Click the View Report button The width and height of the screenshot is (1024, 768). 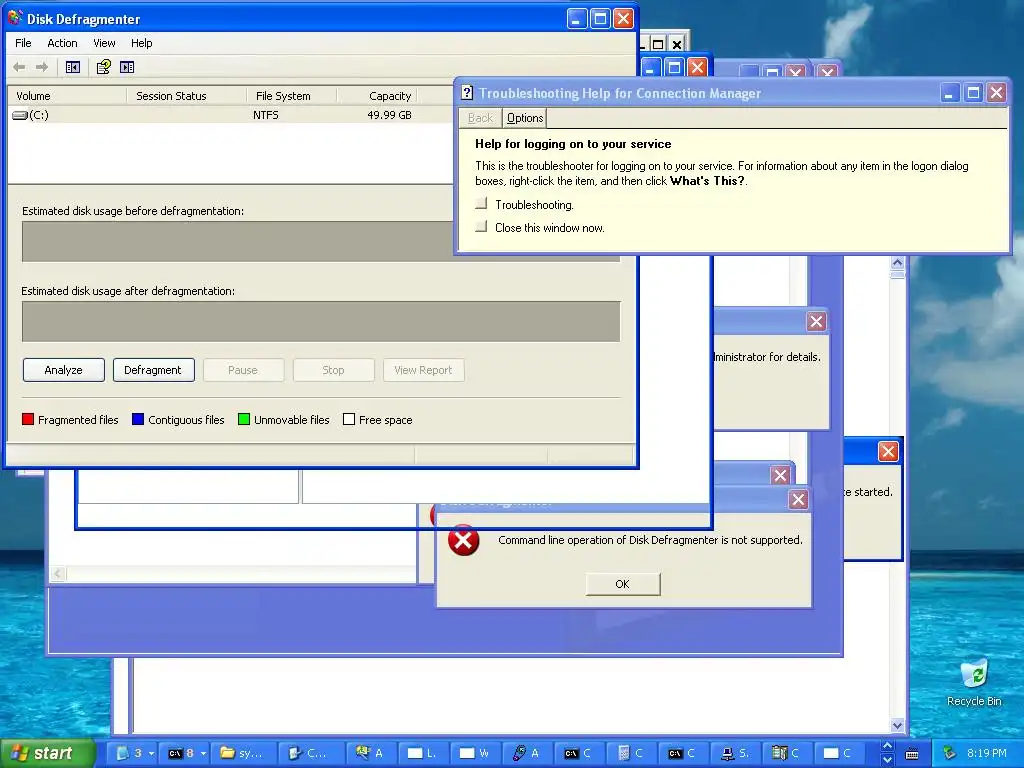pos(423,370)
